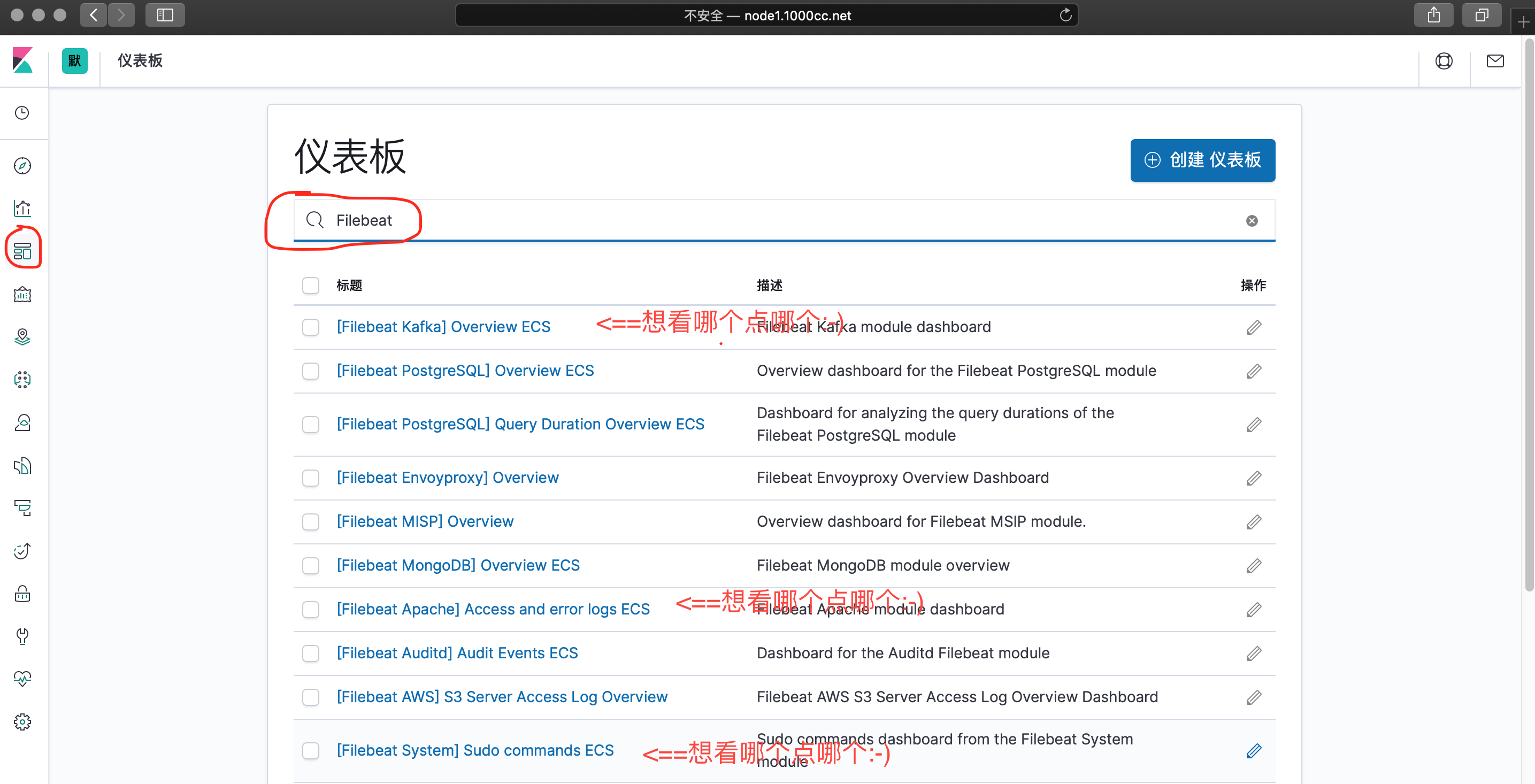Open the newsfeed mail icon in header
The image size is (1535, 784).
(x=1494, y=61)
